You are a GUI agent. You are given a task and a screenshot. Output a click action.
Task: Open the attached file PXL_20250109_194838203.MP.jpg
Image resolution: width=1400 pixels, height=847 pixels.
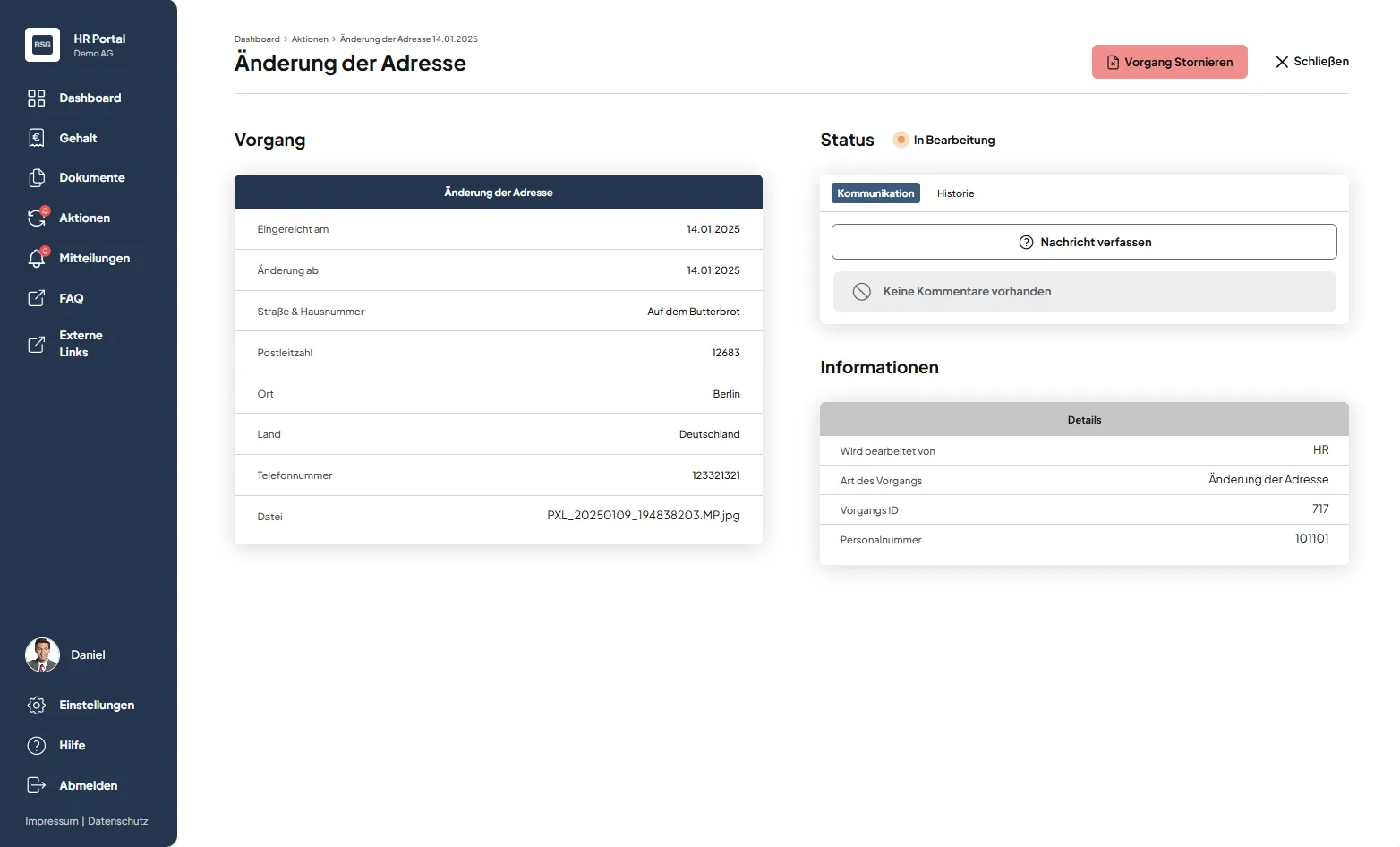643,516
